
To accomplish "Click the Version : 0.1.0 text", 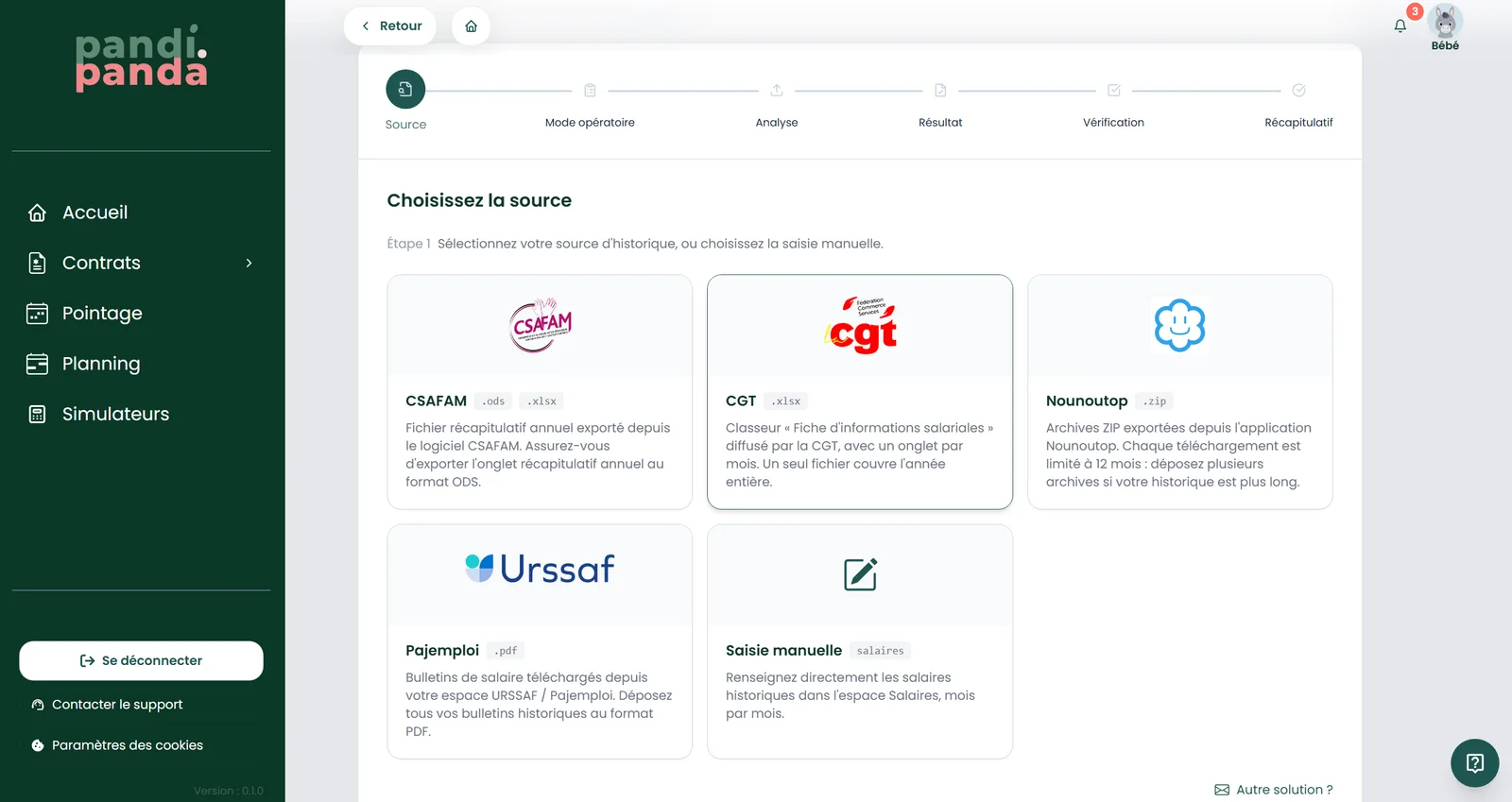I will pos(229,791).
